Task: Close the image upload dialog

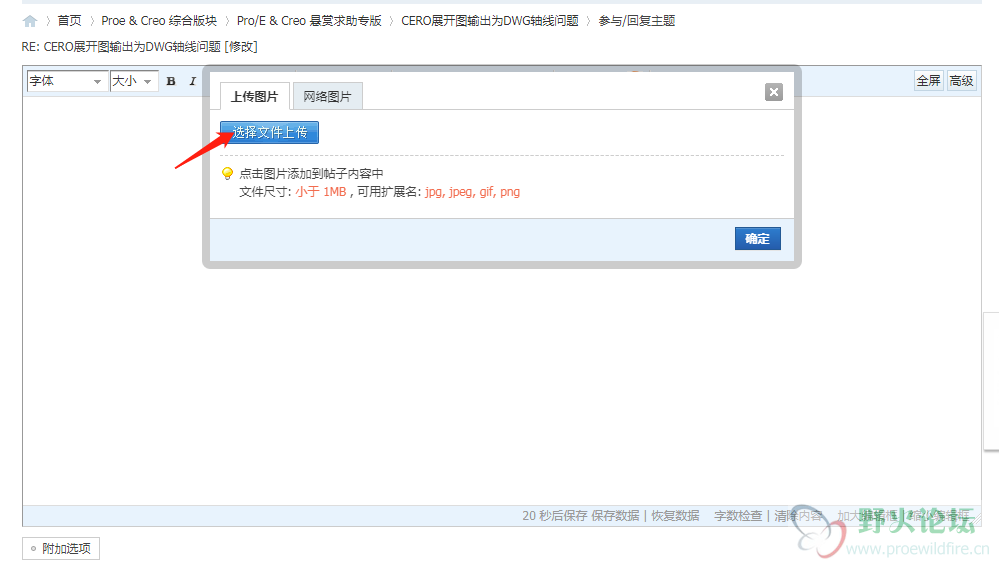Action: point(773,92)
